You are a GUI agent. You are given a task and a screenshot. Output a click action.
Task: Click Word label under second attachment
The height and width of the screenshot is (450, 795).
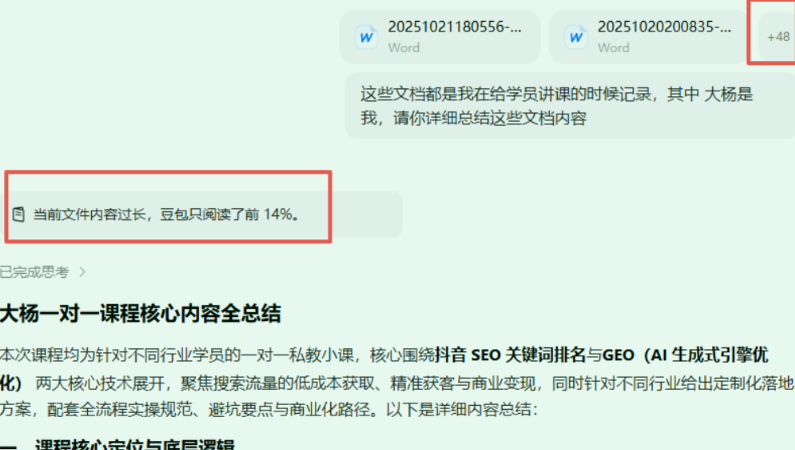click(613, 48)
